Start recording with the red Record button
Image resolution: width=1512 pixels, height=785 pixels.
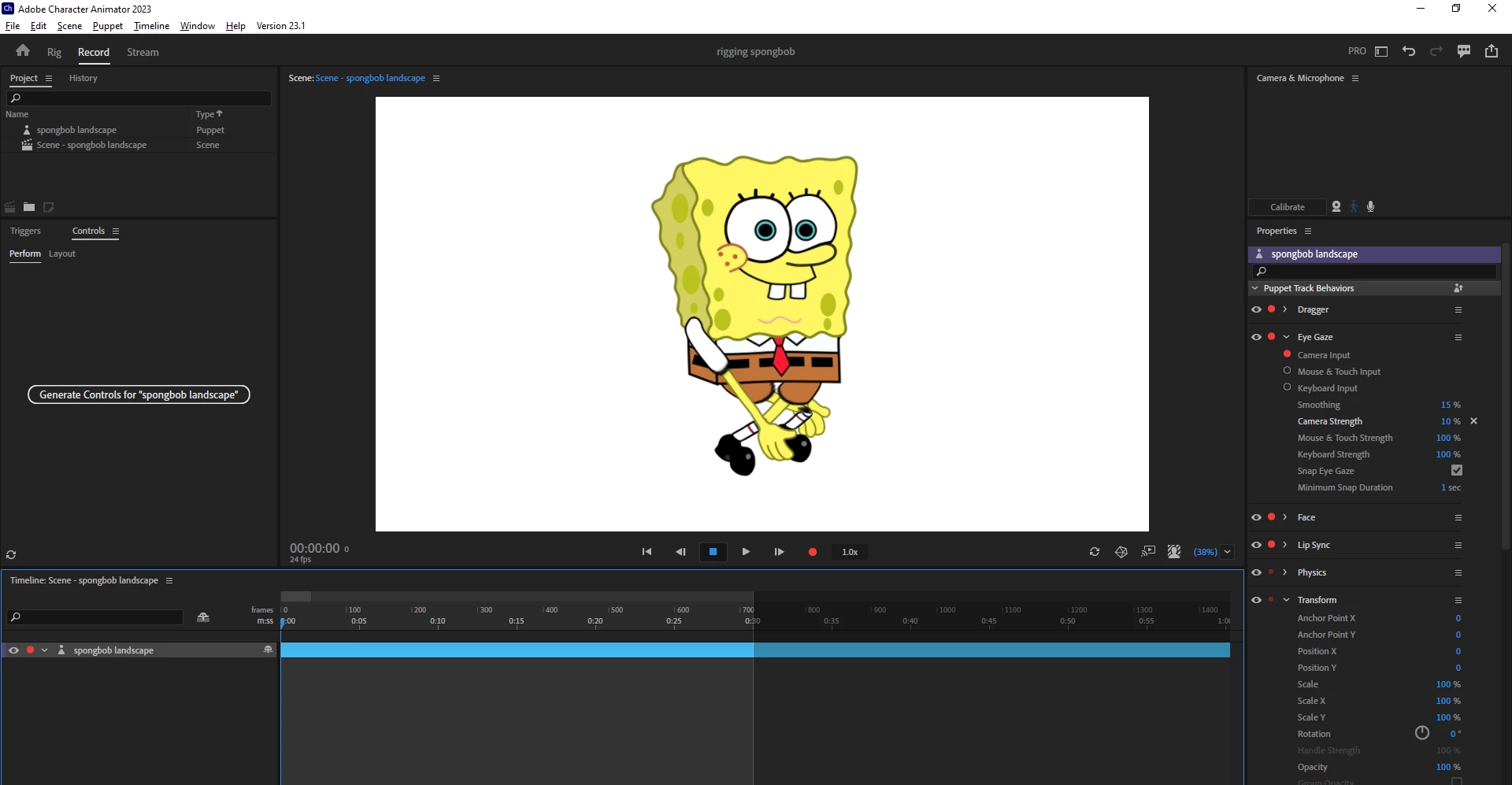click(813, 552)
